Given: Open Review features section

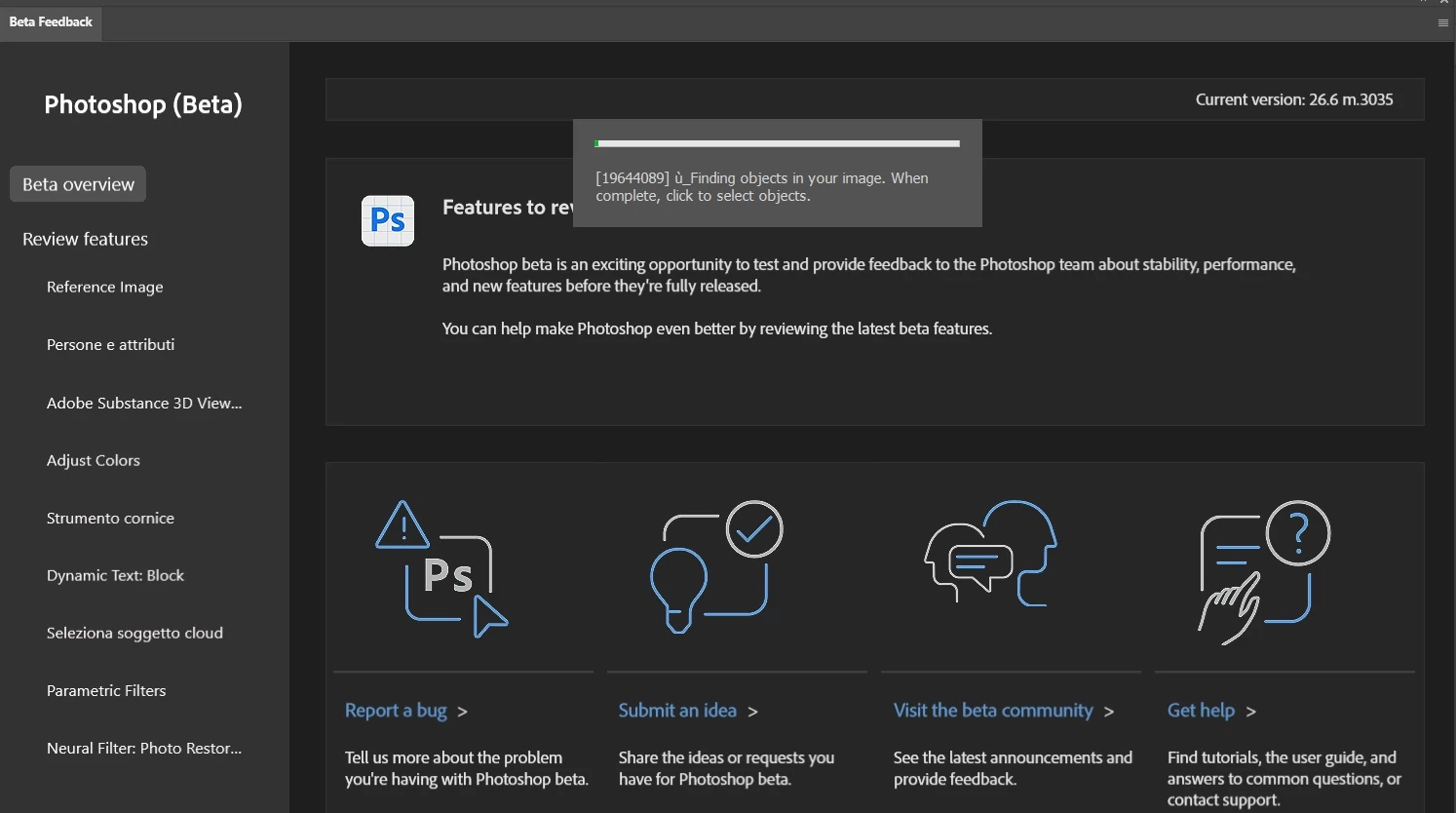Looking at the screenshot, I should coord(86,239).
